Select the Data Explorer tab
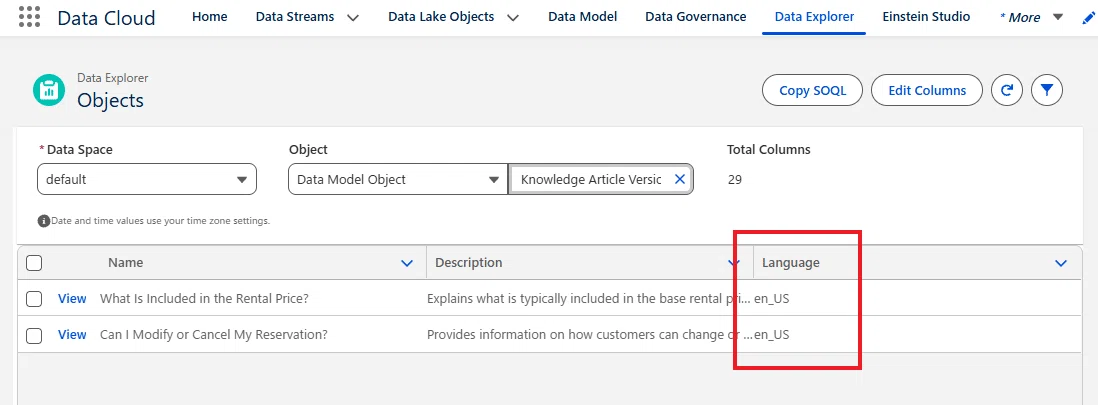This screenshot has width=1098, height=405. 814,17
